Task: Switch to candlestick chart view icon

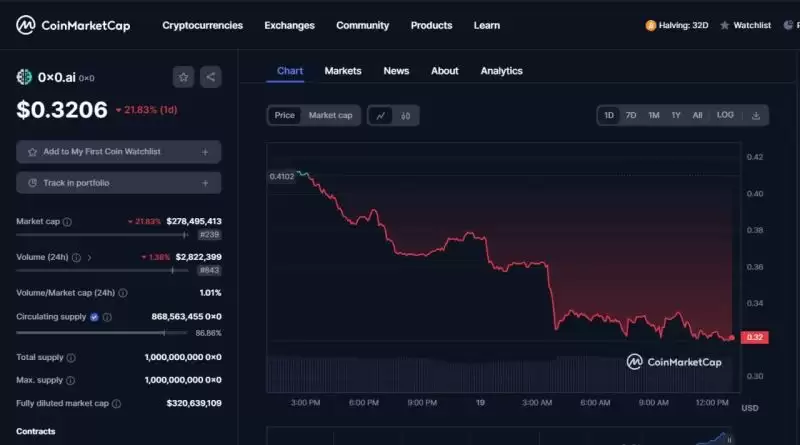Action: pos(406,116)
